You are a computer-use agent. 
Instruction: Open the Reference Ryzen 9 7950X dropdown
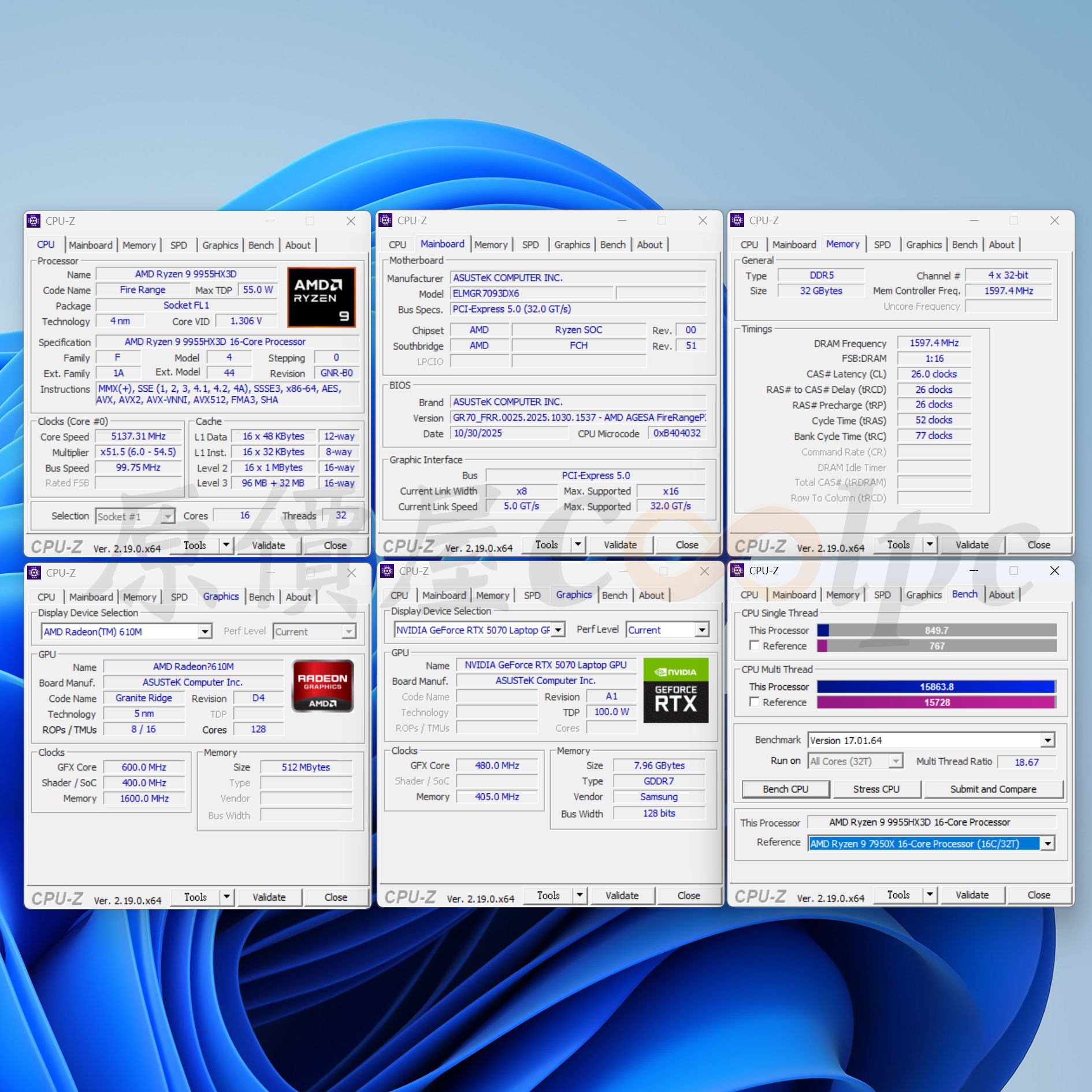point(1048,844)
